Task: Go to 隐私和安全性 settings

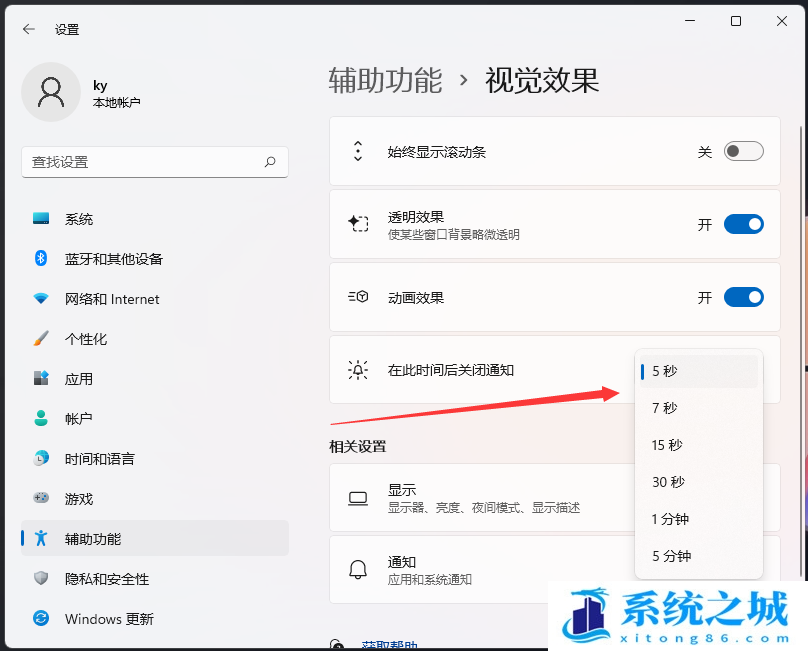Action: point(155,579)
